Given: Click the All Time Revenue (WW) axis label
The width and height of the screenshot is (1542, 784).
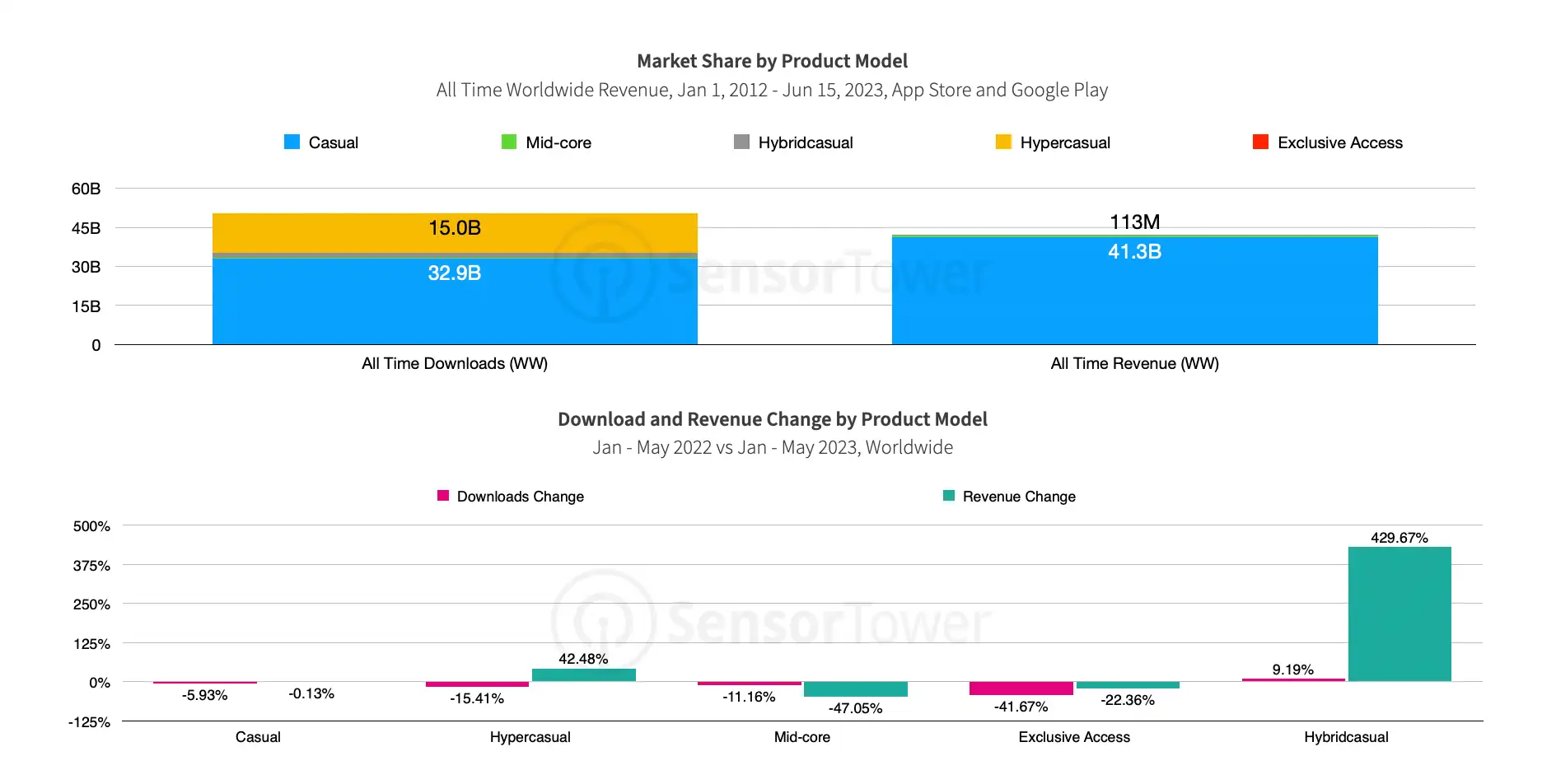Looking at the screenshot, I should [1134, 363].
